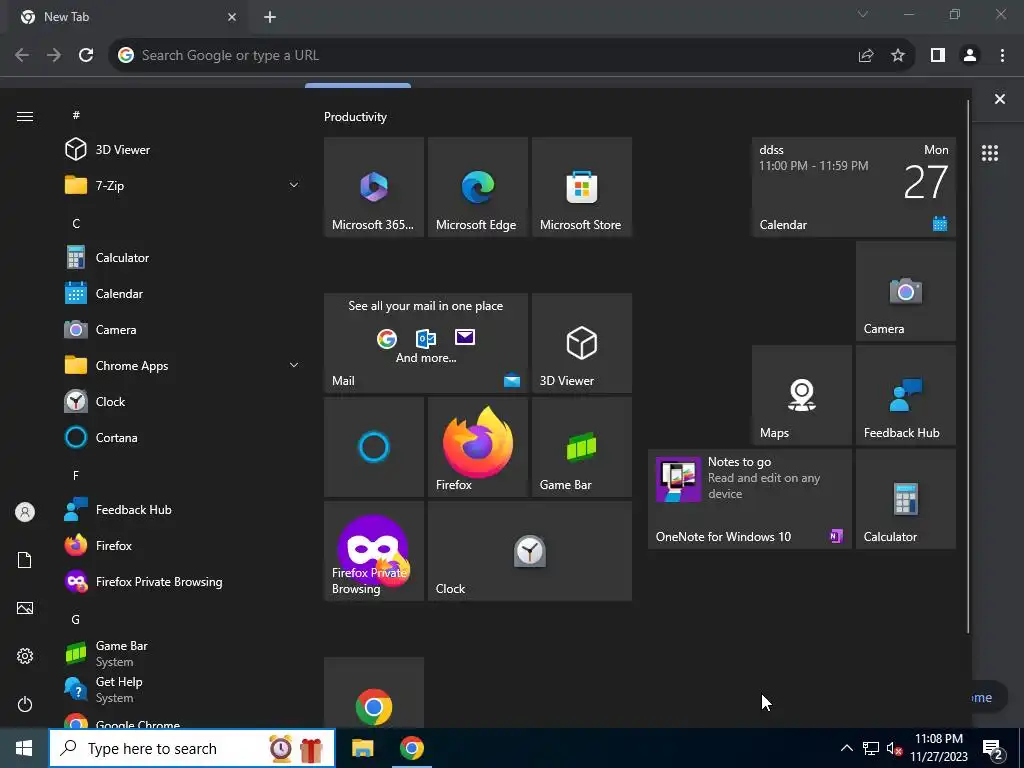Viewport: 1024px width, 768px height.
Task: Open the user account icon
Action: (x=25, y=512)
